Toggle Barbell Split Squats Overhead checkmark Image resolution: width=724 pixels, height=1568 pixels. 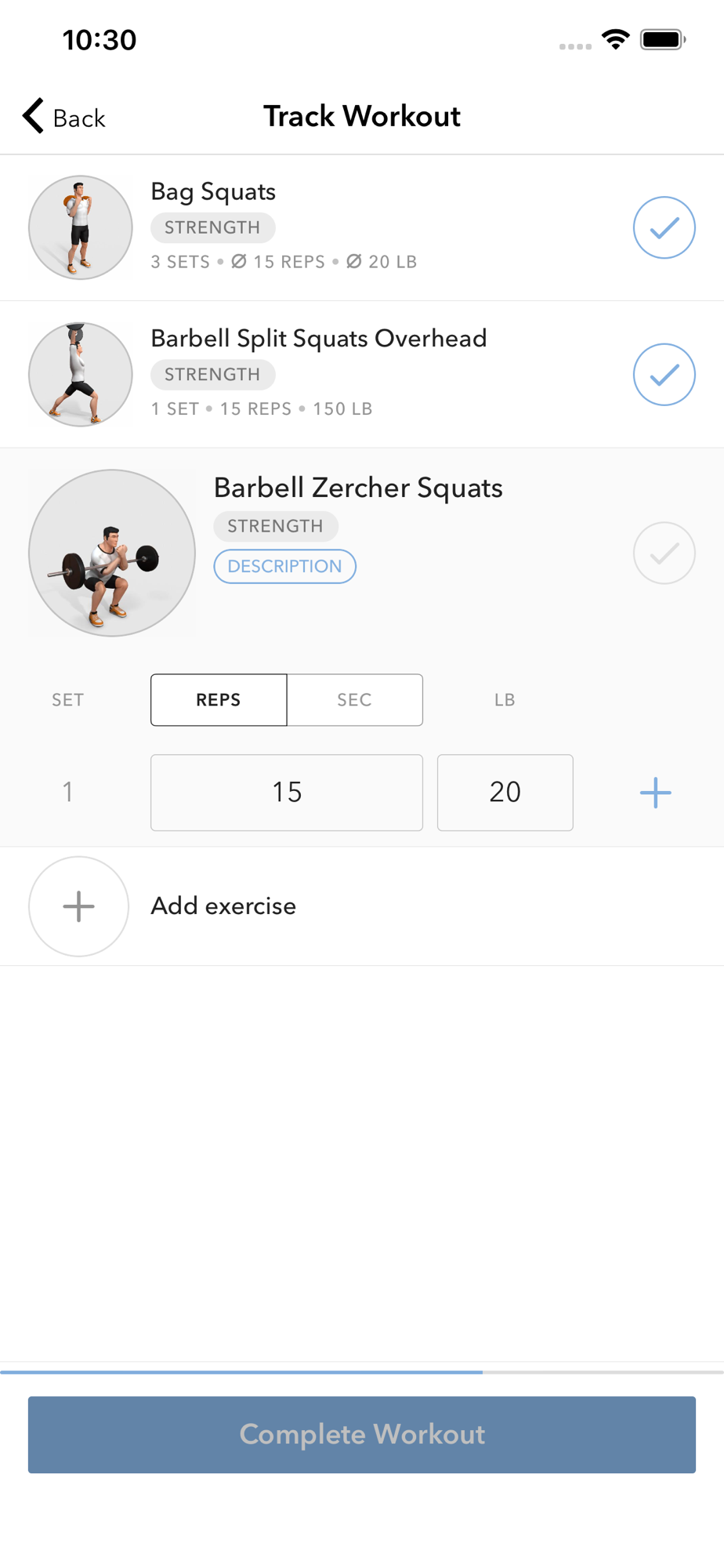(664, 375)
